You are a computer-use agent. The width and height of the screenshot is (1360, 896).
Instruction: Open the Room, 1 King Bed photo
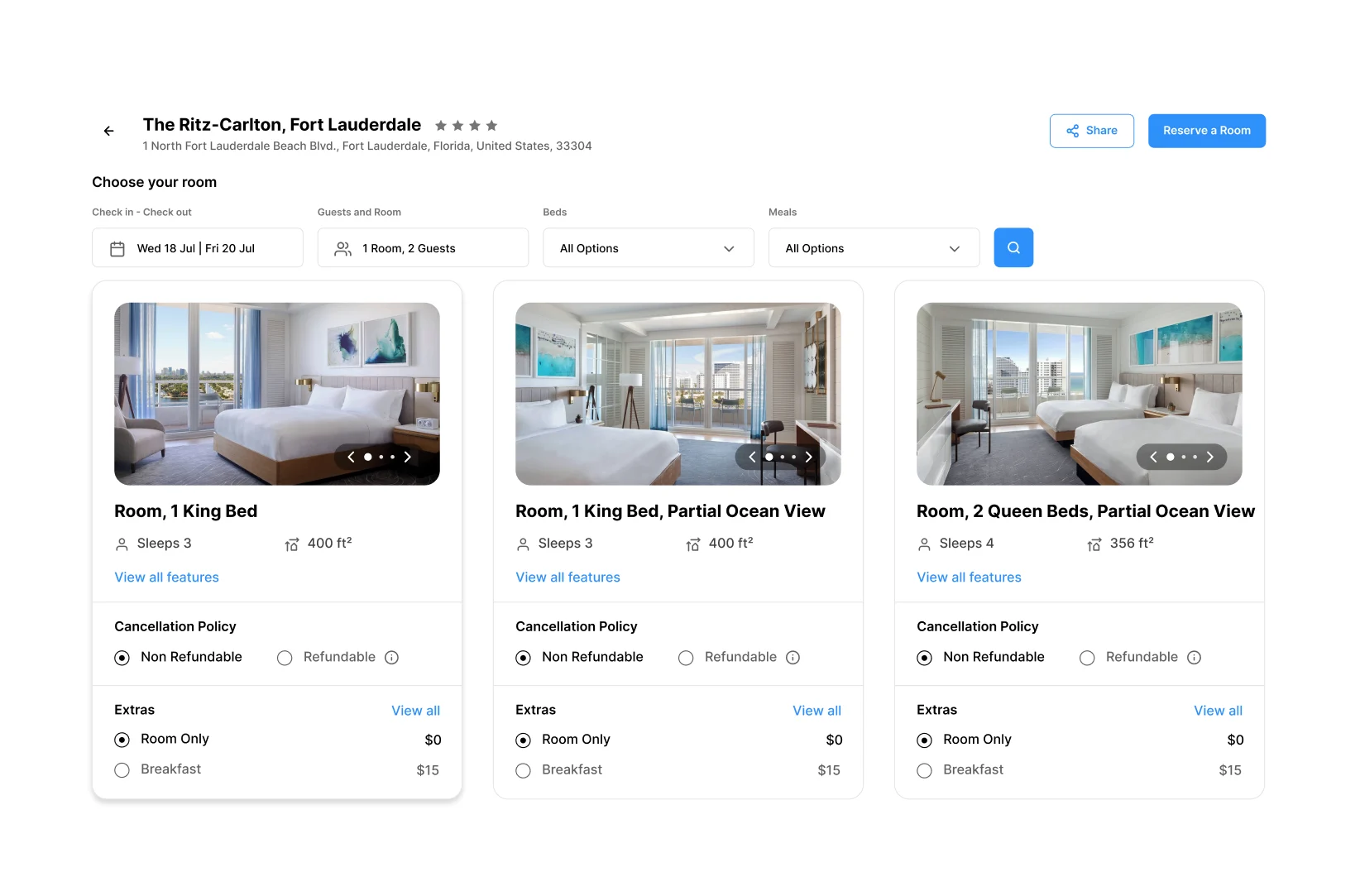[277, 394]
